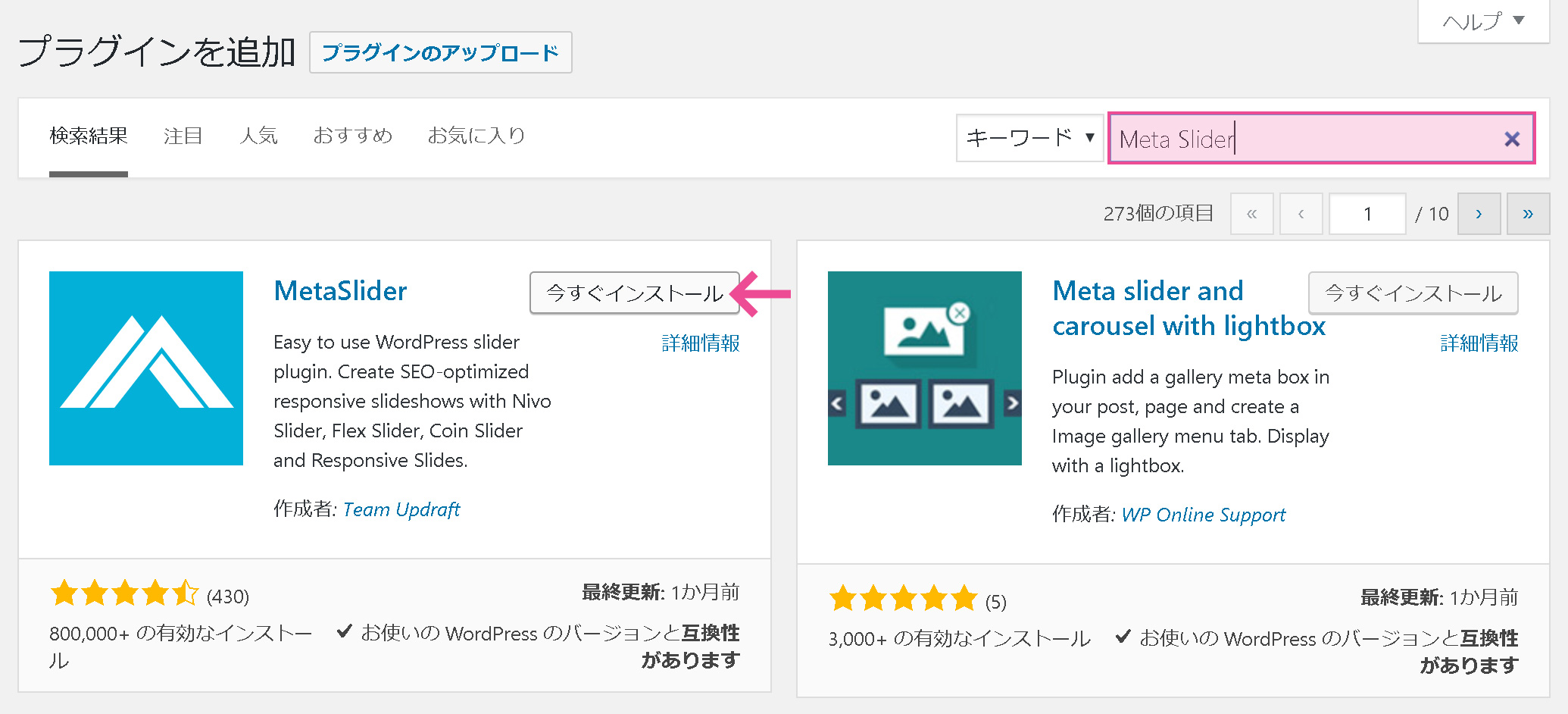This screenshot has width=1568, height=714.
Task: Open Team Updraft author link
Action: click(401, 509)
